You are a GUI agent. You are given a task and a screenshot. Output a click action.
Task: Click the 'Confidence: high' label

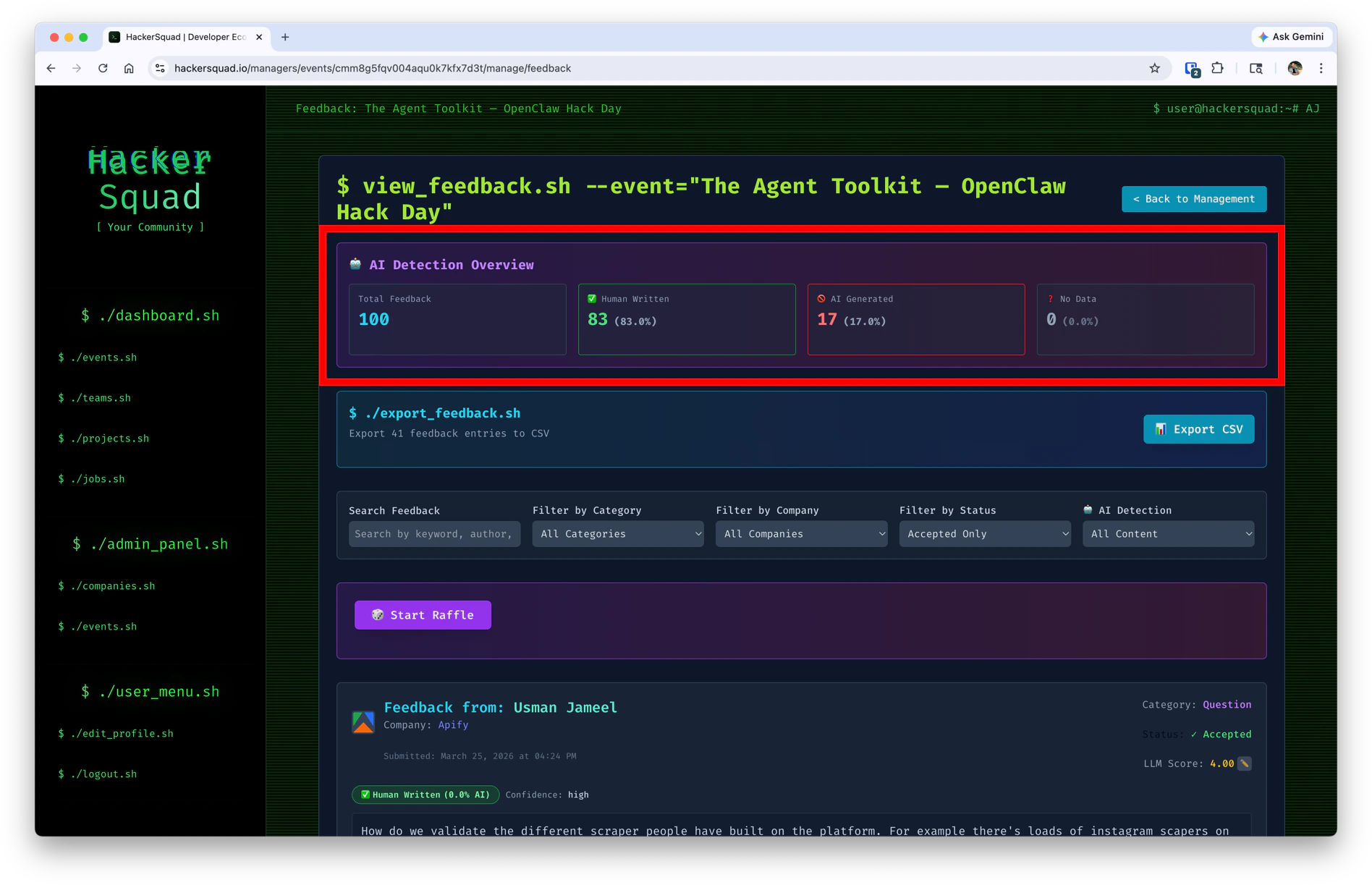coord(547,795)
